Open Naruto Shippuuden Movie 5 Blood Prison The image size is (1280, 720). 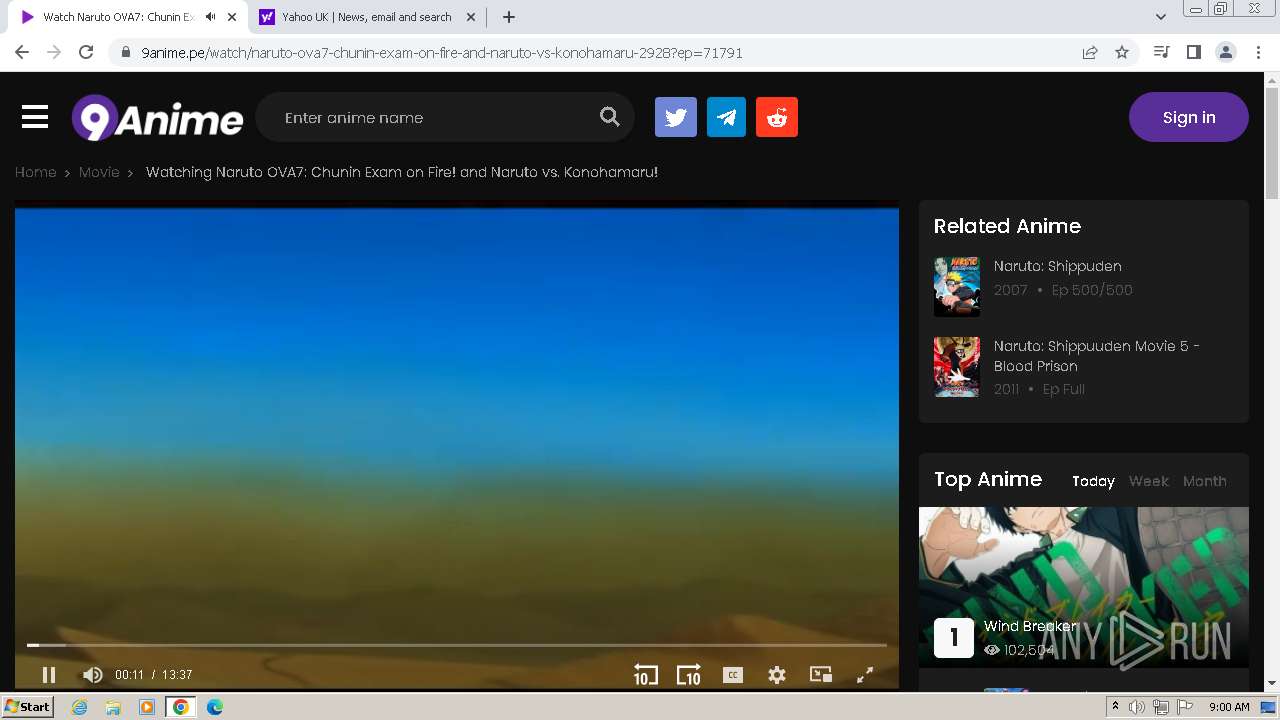coord(1097,356)
